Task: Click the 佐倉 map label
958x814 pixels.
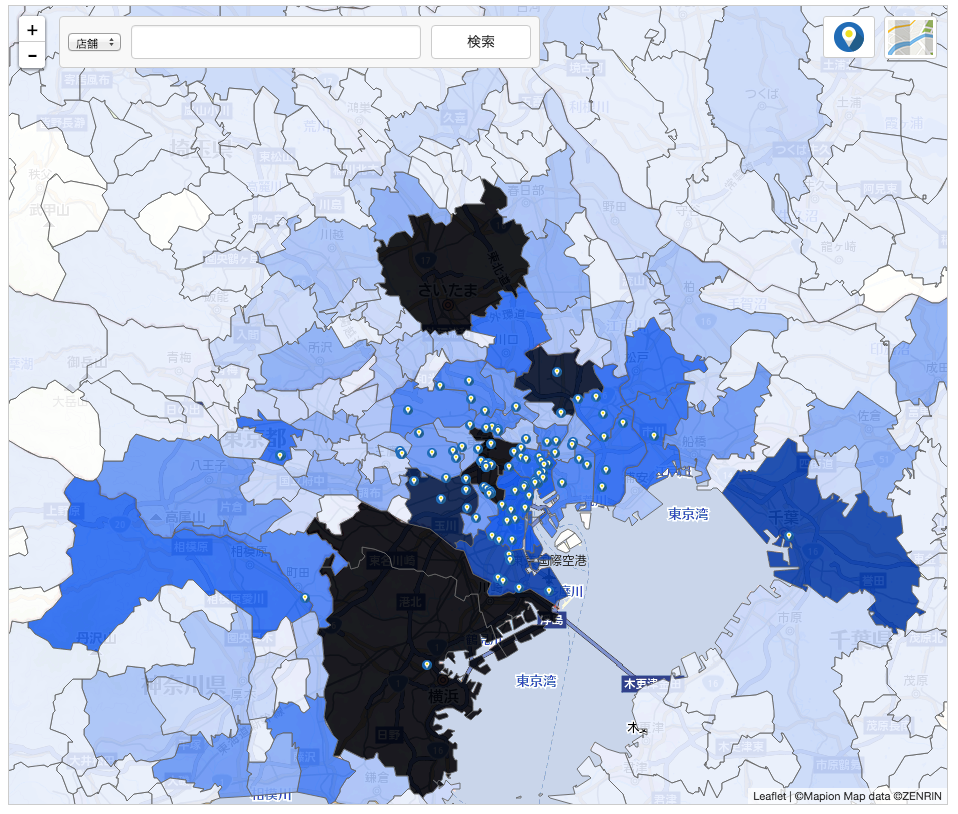Action: (x=869, y=416)
